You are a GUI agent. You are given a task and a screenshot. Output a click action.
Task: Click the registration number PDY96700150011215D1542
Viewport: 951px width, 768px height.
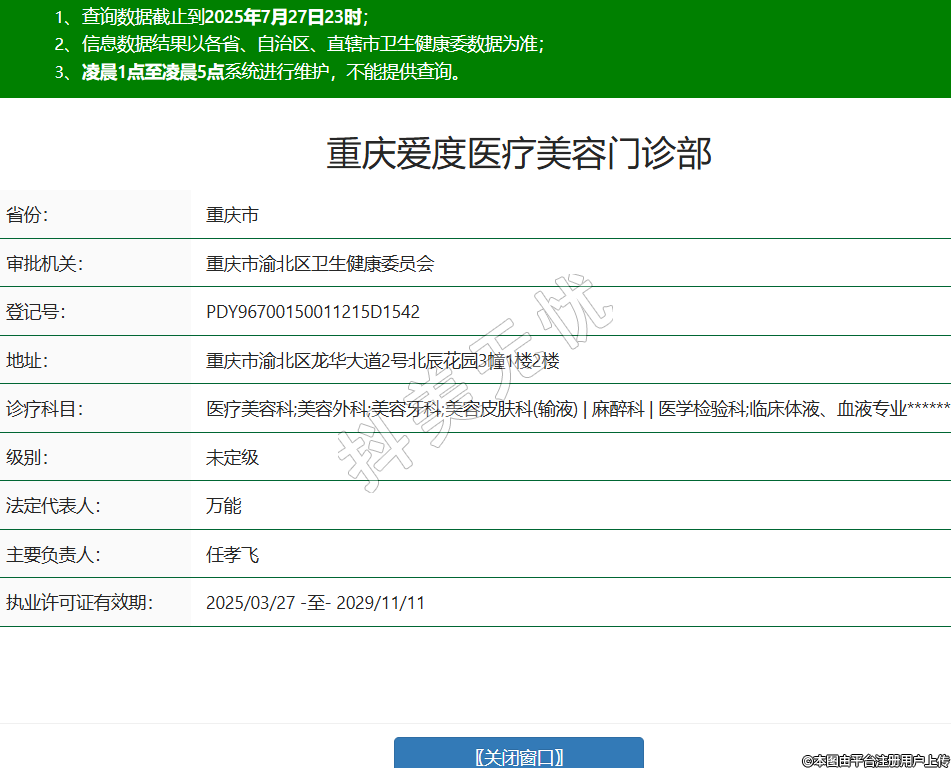313,312
